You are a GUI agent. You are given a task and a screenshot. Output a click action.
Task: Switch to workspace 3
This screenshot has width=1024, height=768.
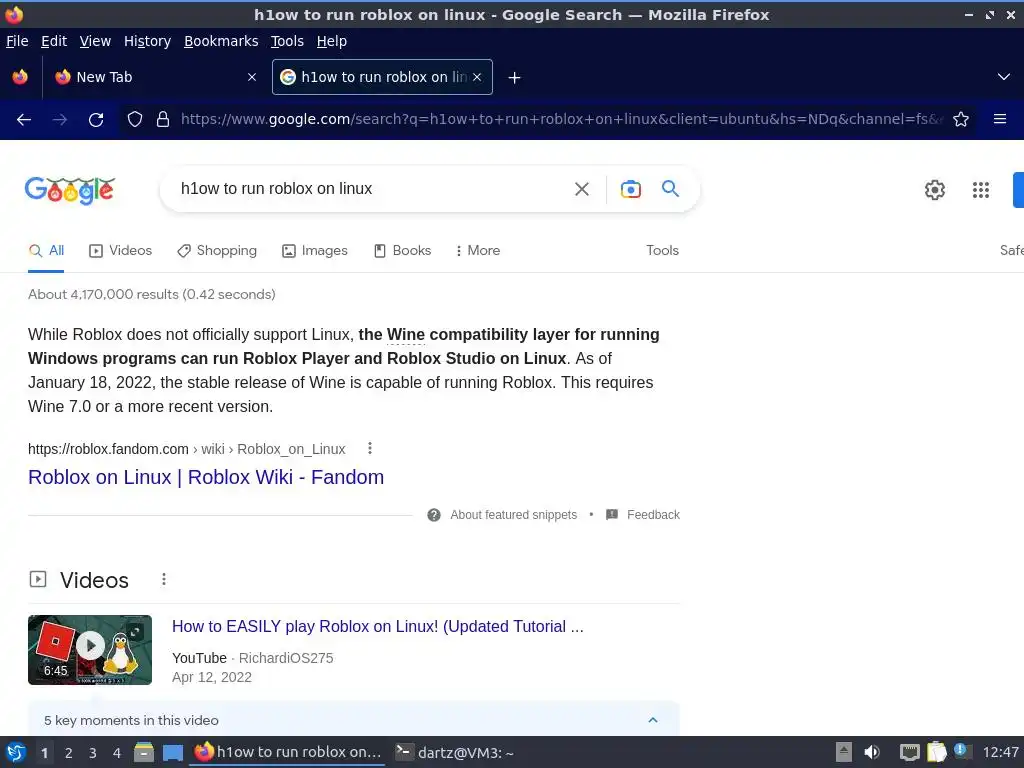pos(93,753)
